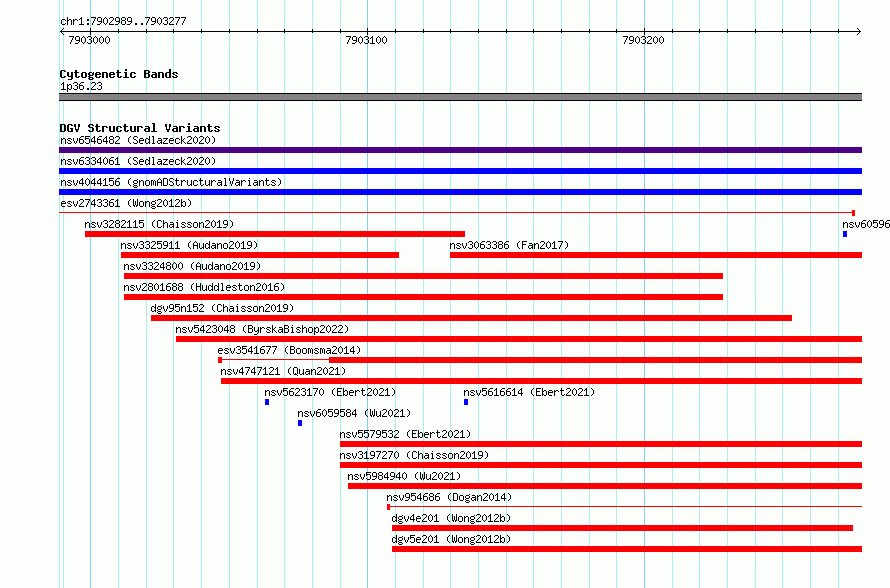This screenshot has width=890, height=588.
Task: Click the small blue marker under nsv60596
Action: (x=845, y=234)
